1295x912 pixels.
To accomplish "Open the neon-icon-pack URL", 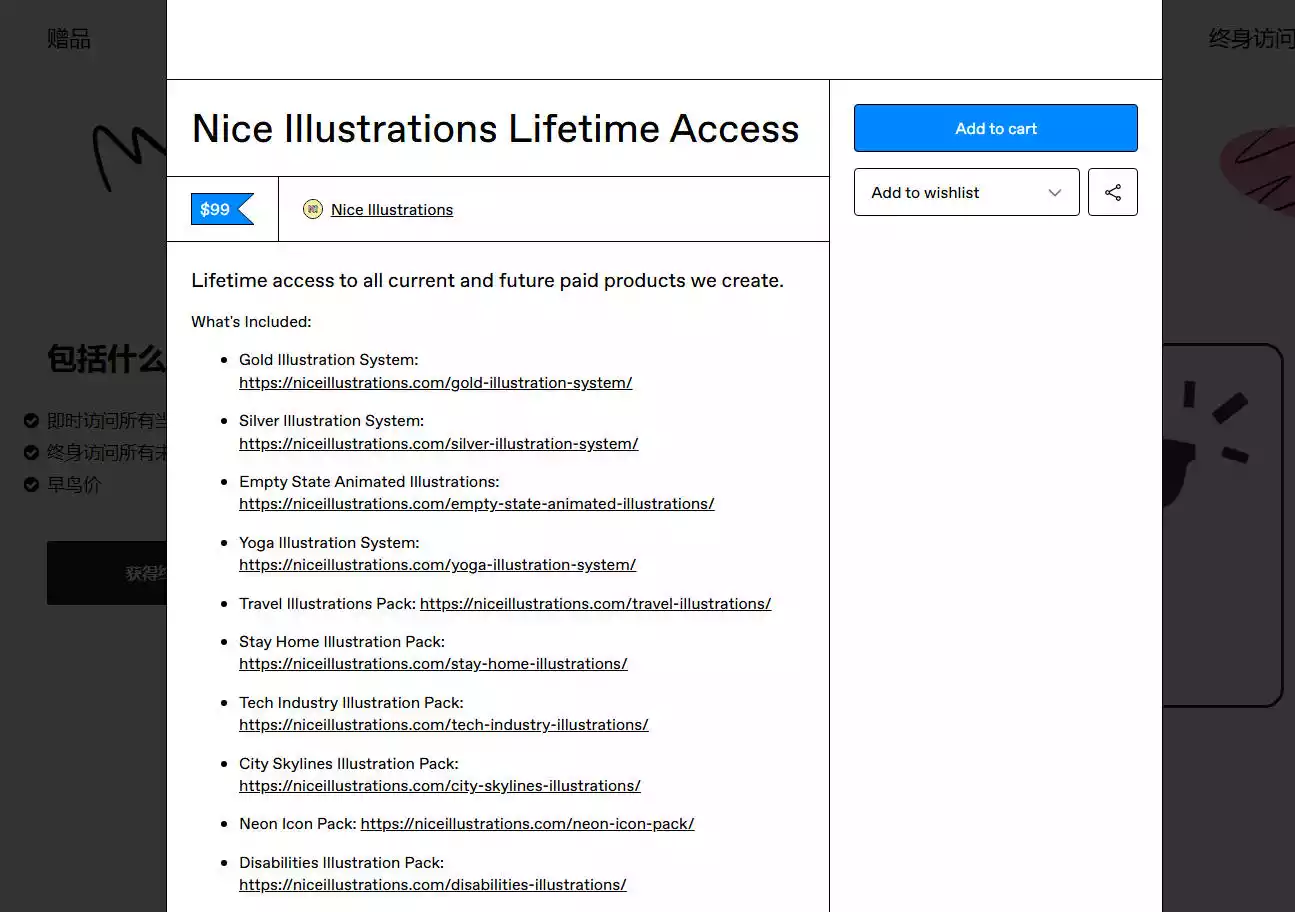I will [x=528, y=824].
